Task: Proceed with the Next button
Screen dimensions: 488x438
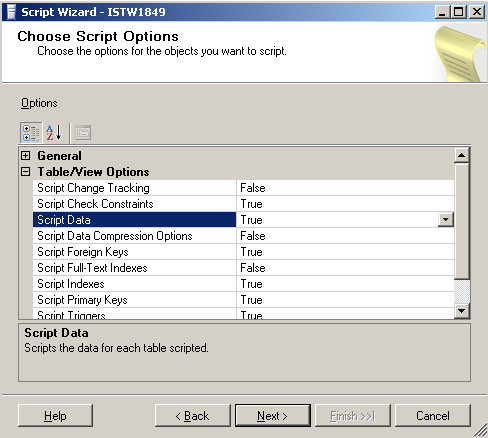Action: 273,416
